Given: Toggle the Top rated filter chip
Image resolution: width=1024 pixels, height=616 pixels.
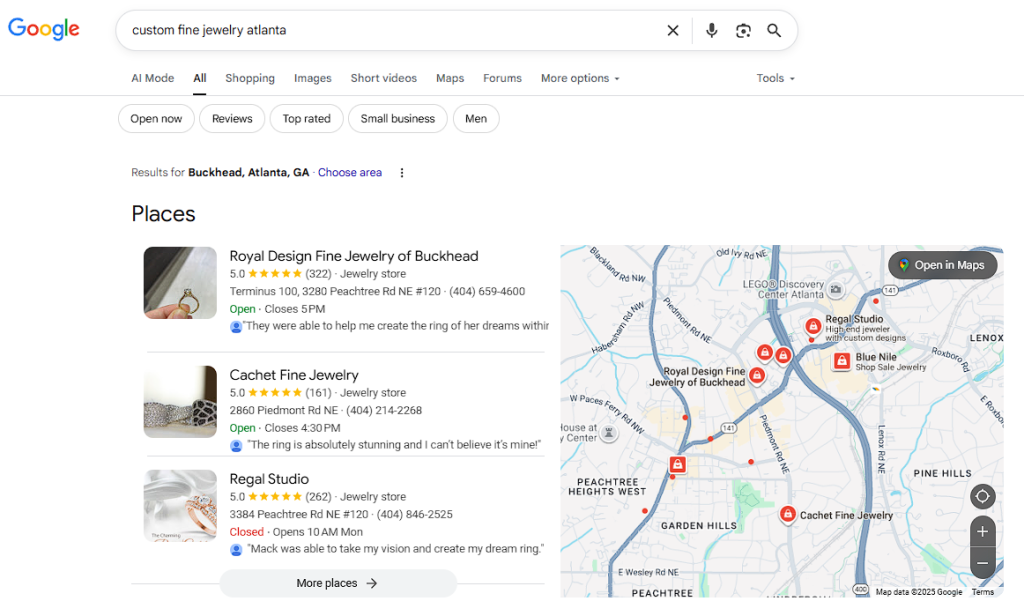Looking at the screenshot, I should 306,118.
